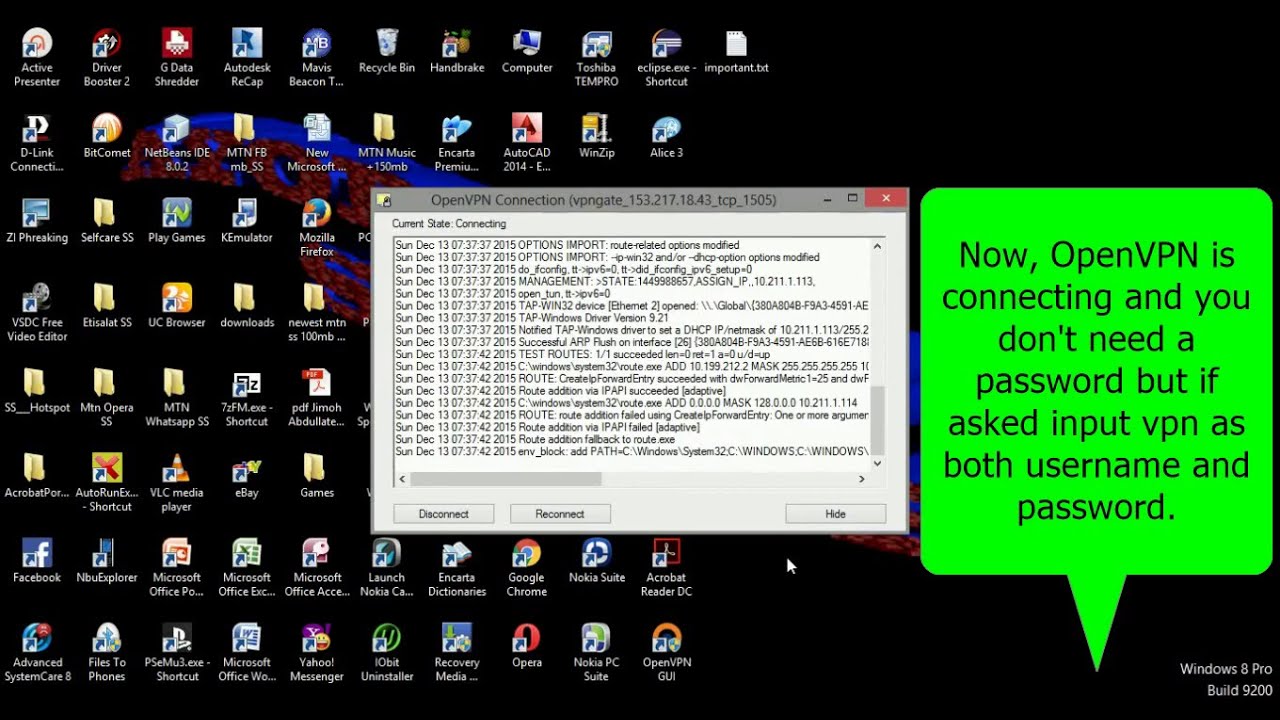This screenshot has height=720, width=1280.
Task: Click log's horizontal scrollbar right arrow
Action: [x=861, y=480]
